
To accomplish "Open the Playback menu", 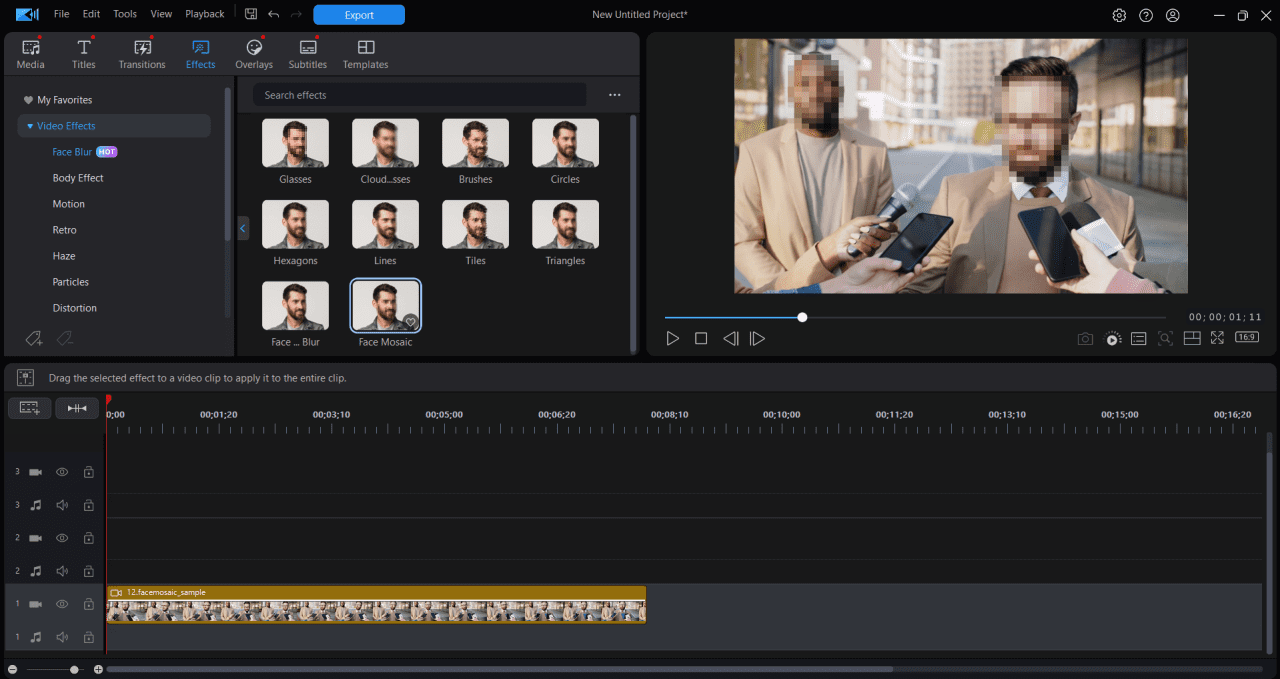I will pos(204,13).
